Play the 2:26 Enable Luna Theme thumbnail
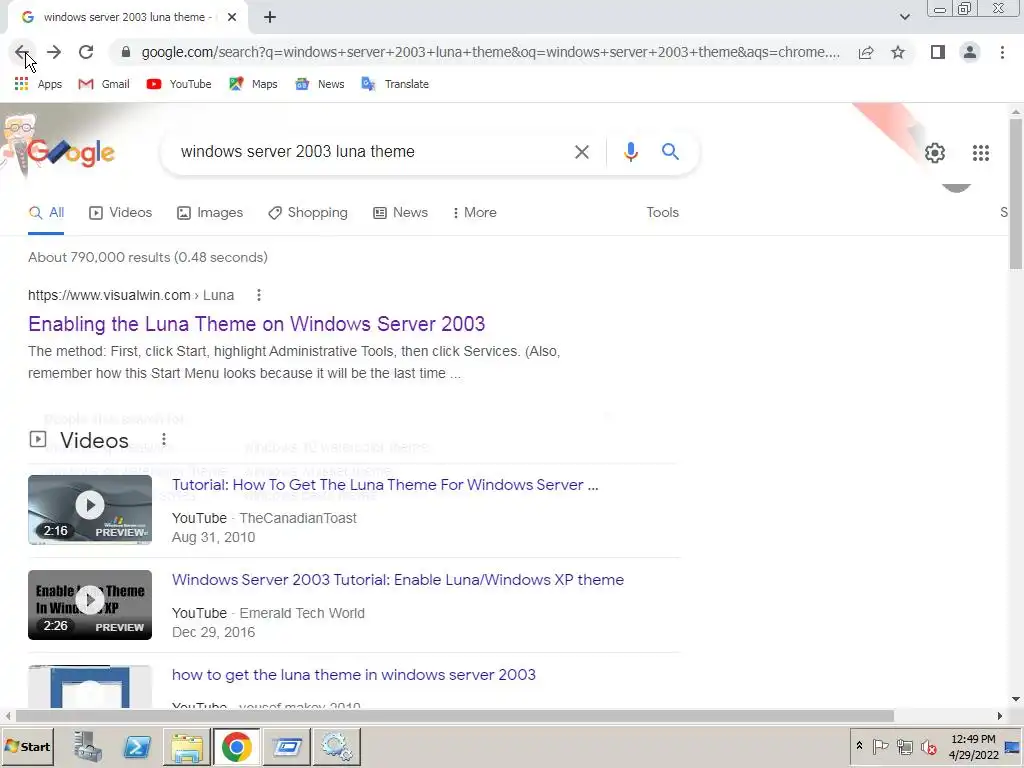1024x768 pixels. (x=90, y=605)
